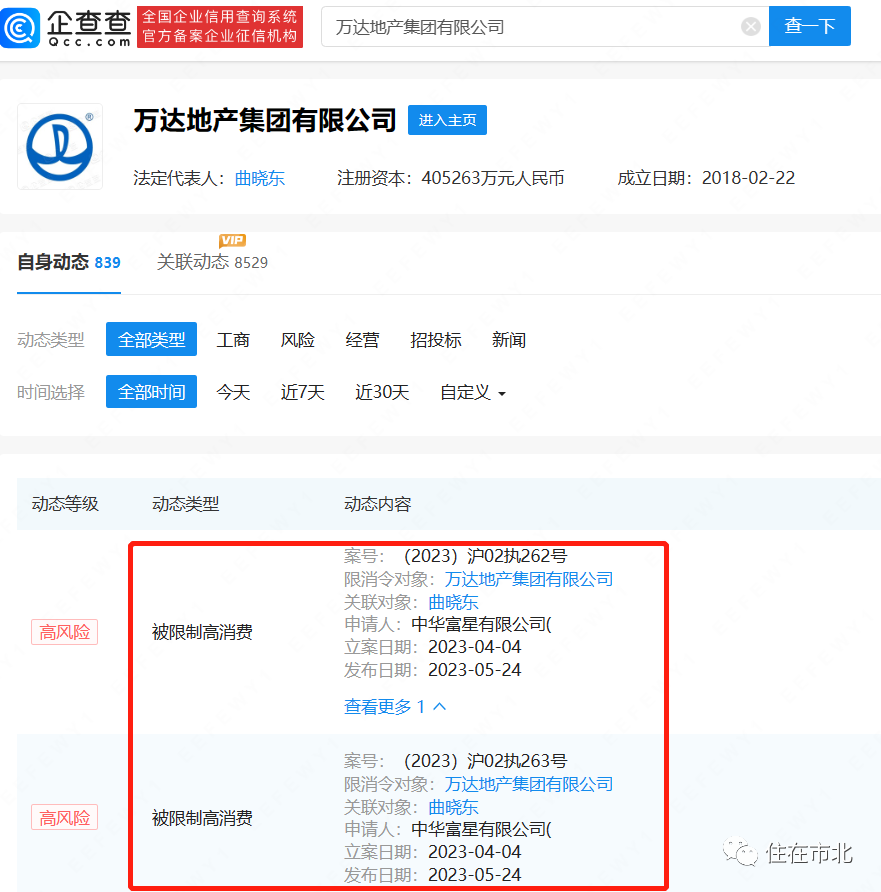Select the 全部类型 filter
Viewport: 881px width, 892px height.
(151, 340)
